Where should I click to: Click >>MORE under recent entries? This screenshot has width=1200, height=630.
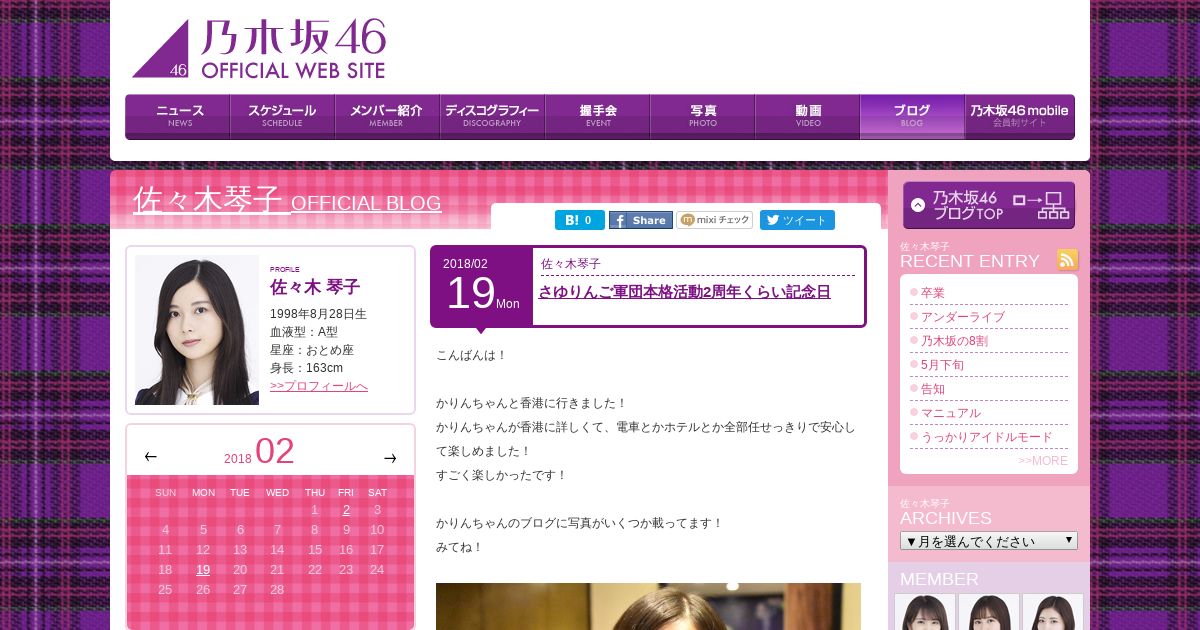[x=1043, y=461]
